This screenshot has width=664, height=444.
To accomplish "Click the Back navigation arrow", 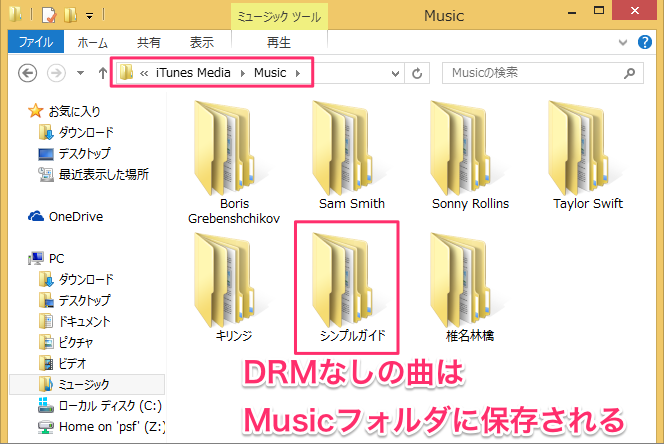I will pos(28,73).
